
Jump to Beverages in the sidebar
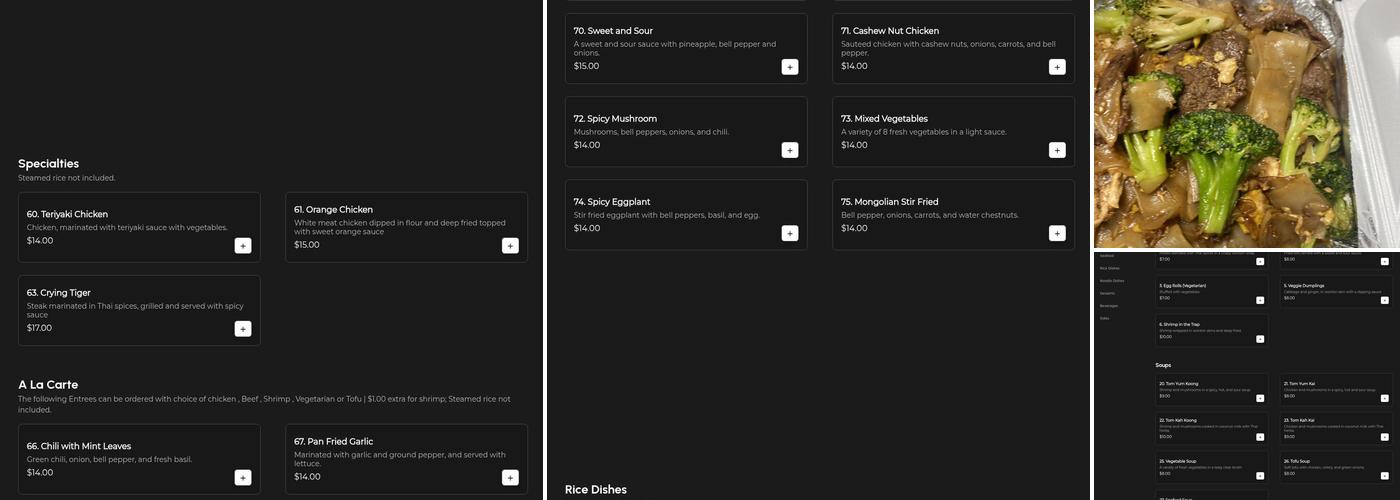(x=1108, y=306)
